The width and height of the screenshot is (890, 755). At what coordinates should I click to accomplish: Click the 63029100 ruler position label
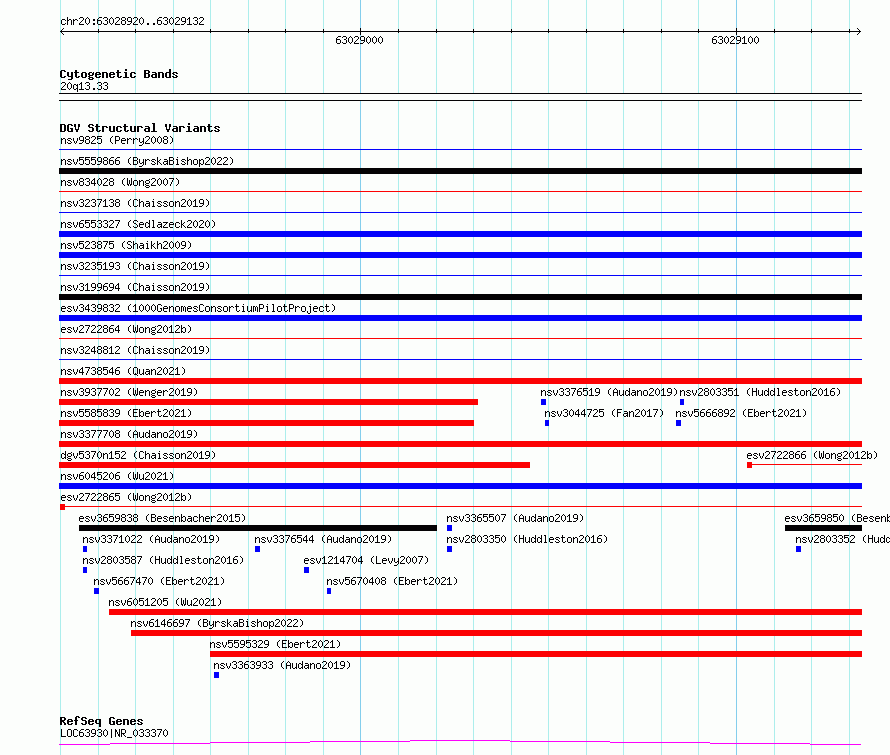click(735, 40)
